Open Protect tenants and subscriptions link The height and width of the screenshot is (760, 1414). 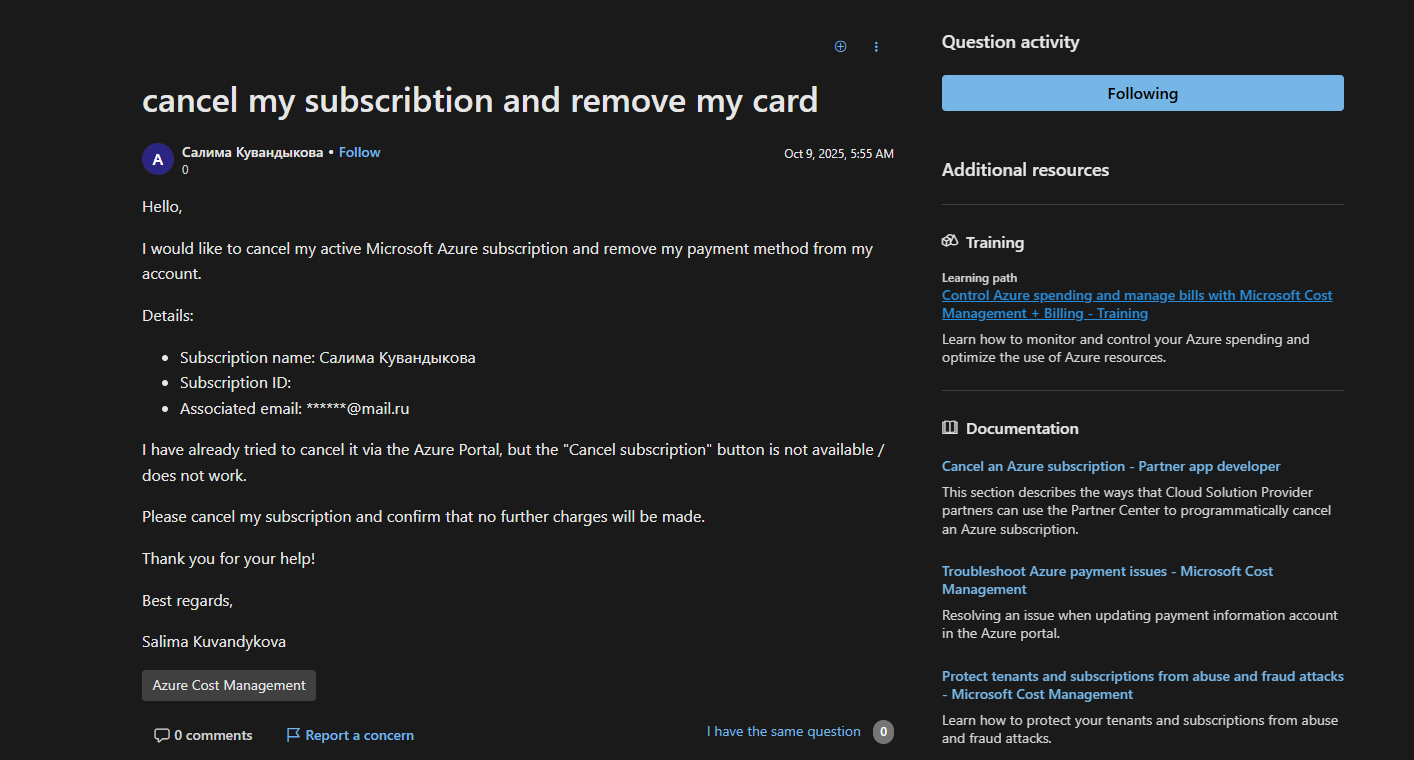(x=1143, y=685)
